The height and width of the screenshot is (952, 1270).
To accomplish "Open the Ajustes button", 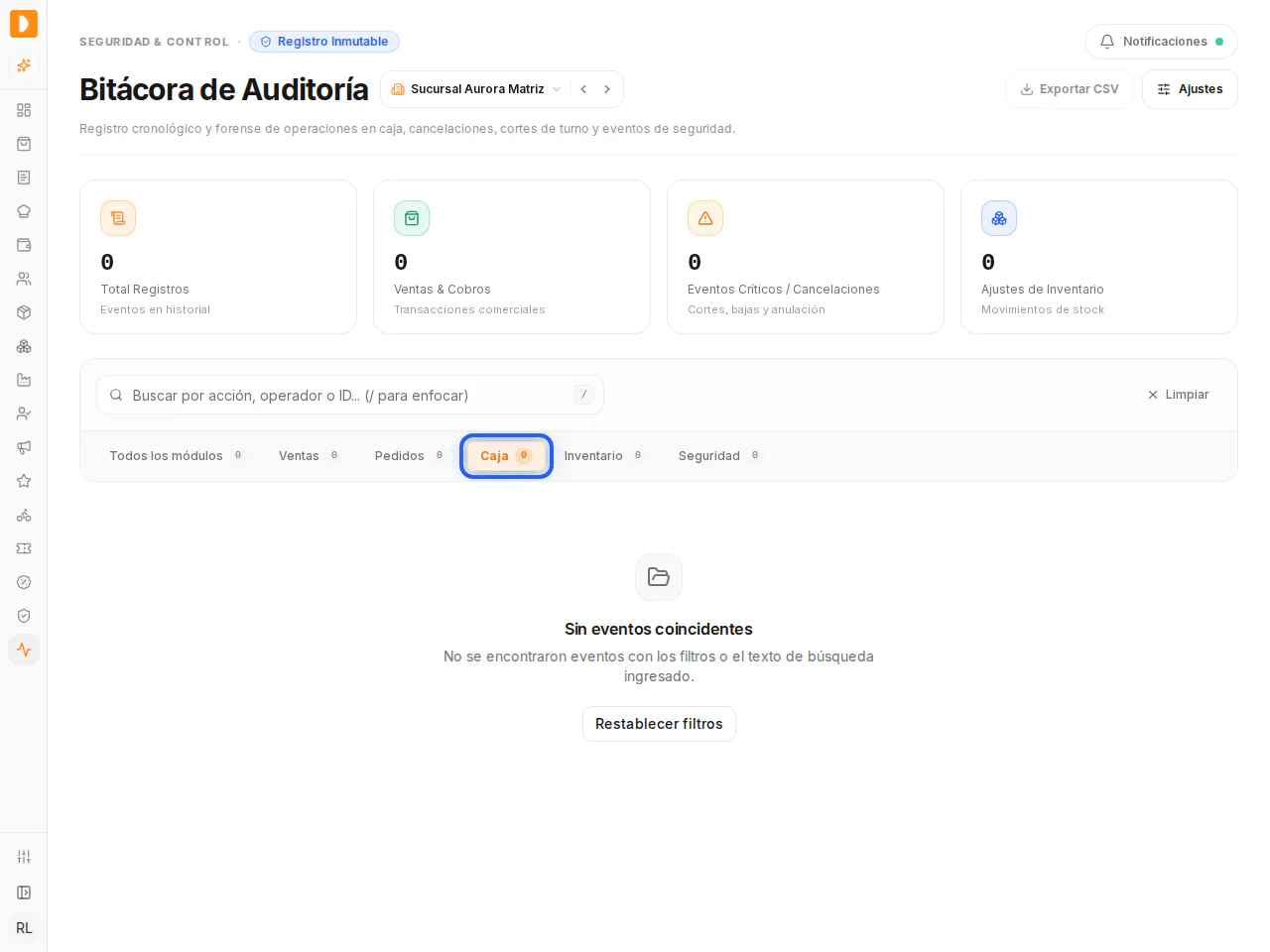I will coord(1190,89).
